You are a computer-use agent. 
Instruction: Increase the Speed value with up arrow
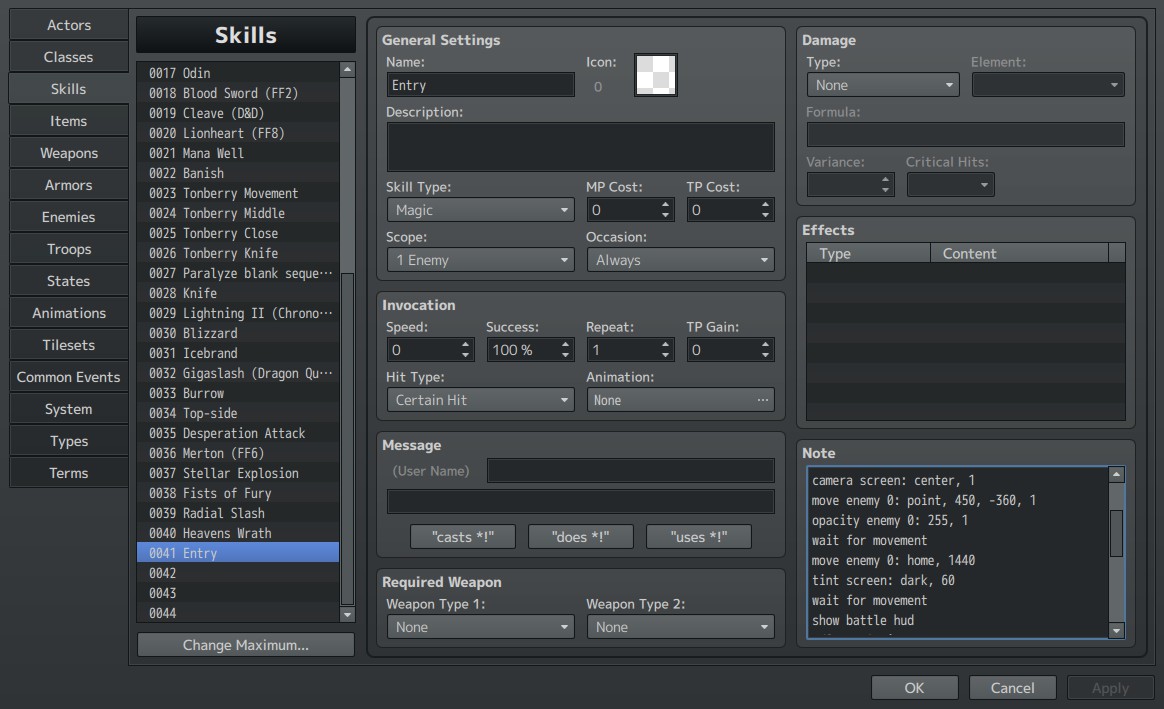465,344
